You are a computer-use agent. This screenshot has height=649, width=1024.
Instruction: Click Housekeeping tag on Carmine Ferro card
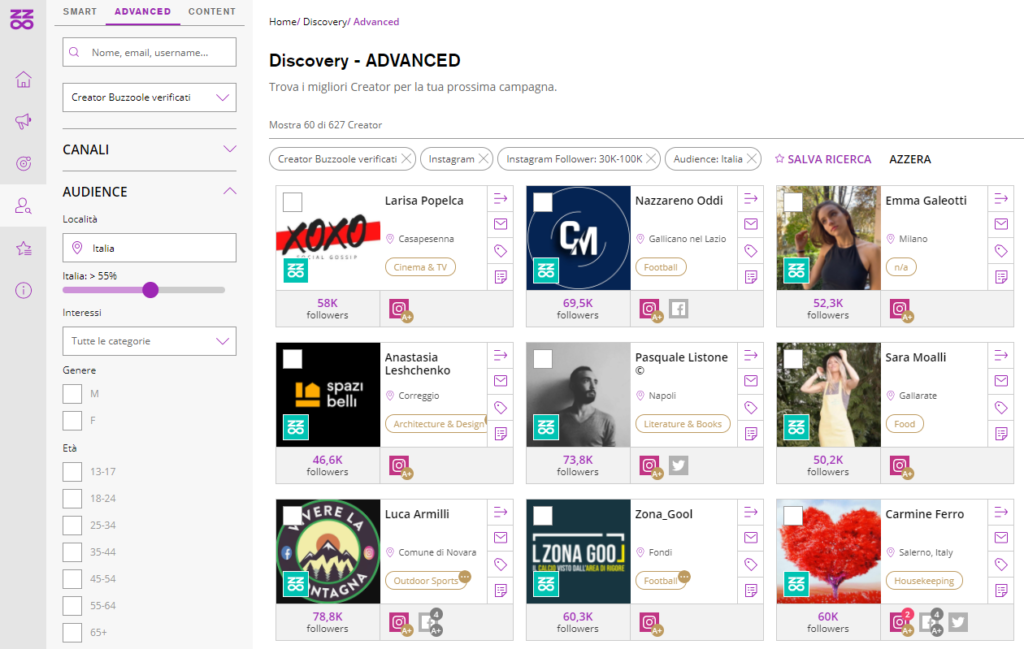(x=924, y=580)
